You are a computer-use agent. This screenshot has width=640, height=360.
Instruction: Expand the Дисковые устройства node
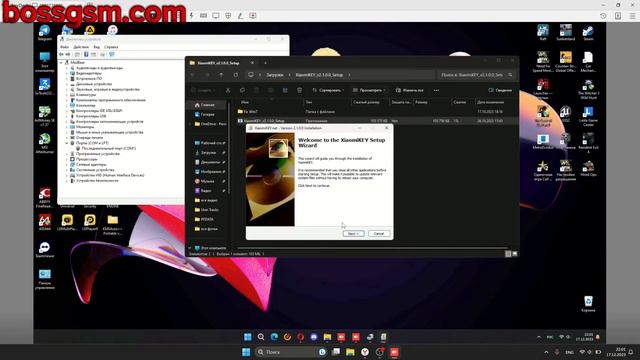(67, 84)
